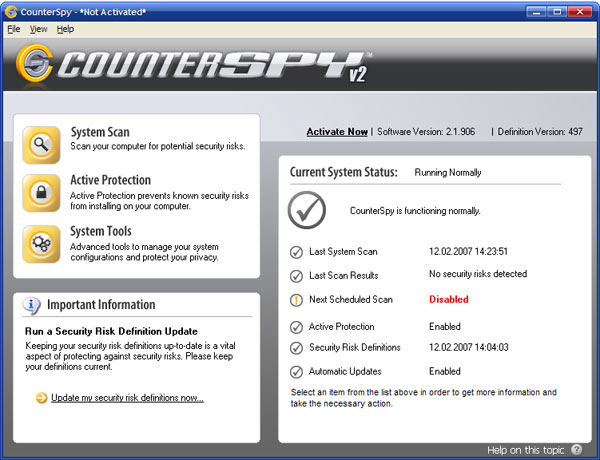Click the 12.02.2007 14:04:03 definitions timestamp

[x=469, y=347]
